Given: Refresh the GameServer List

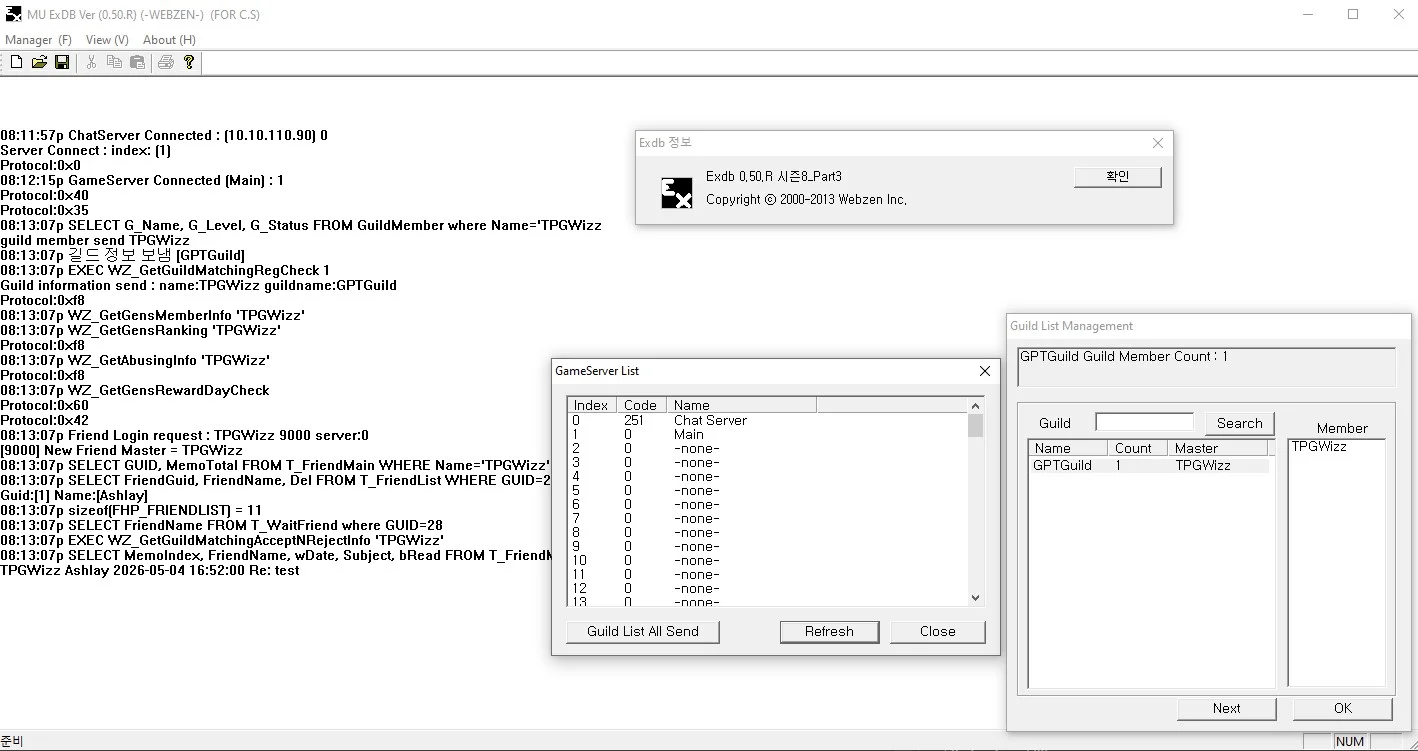Looking at the screenshot, I should 829,631.
